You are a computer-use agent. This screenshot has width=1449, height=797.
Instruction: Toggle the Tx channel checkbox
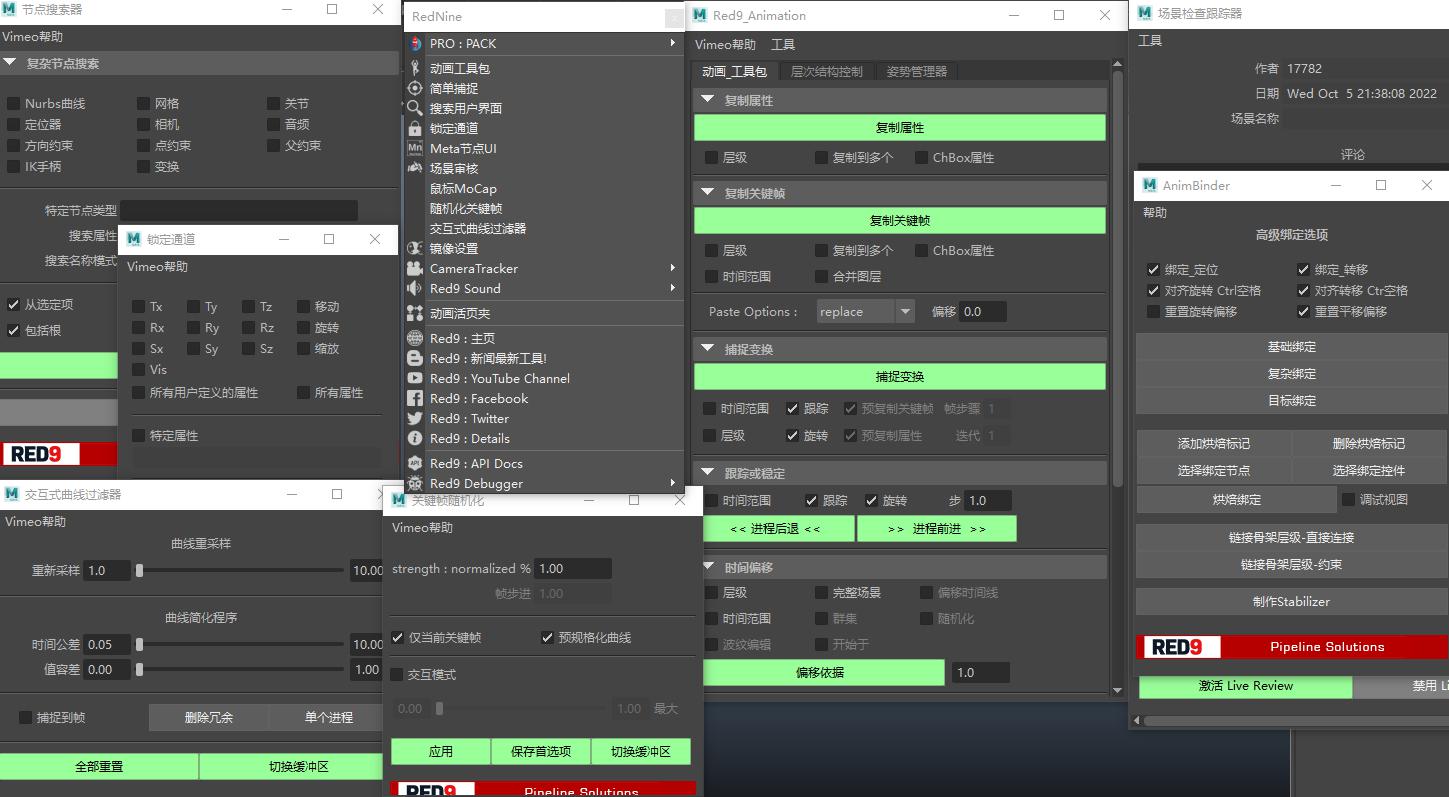coord(139,307)
